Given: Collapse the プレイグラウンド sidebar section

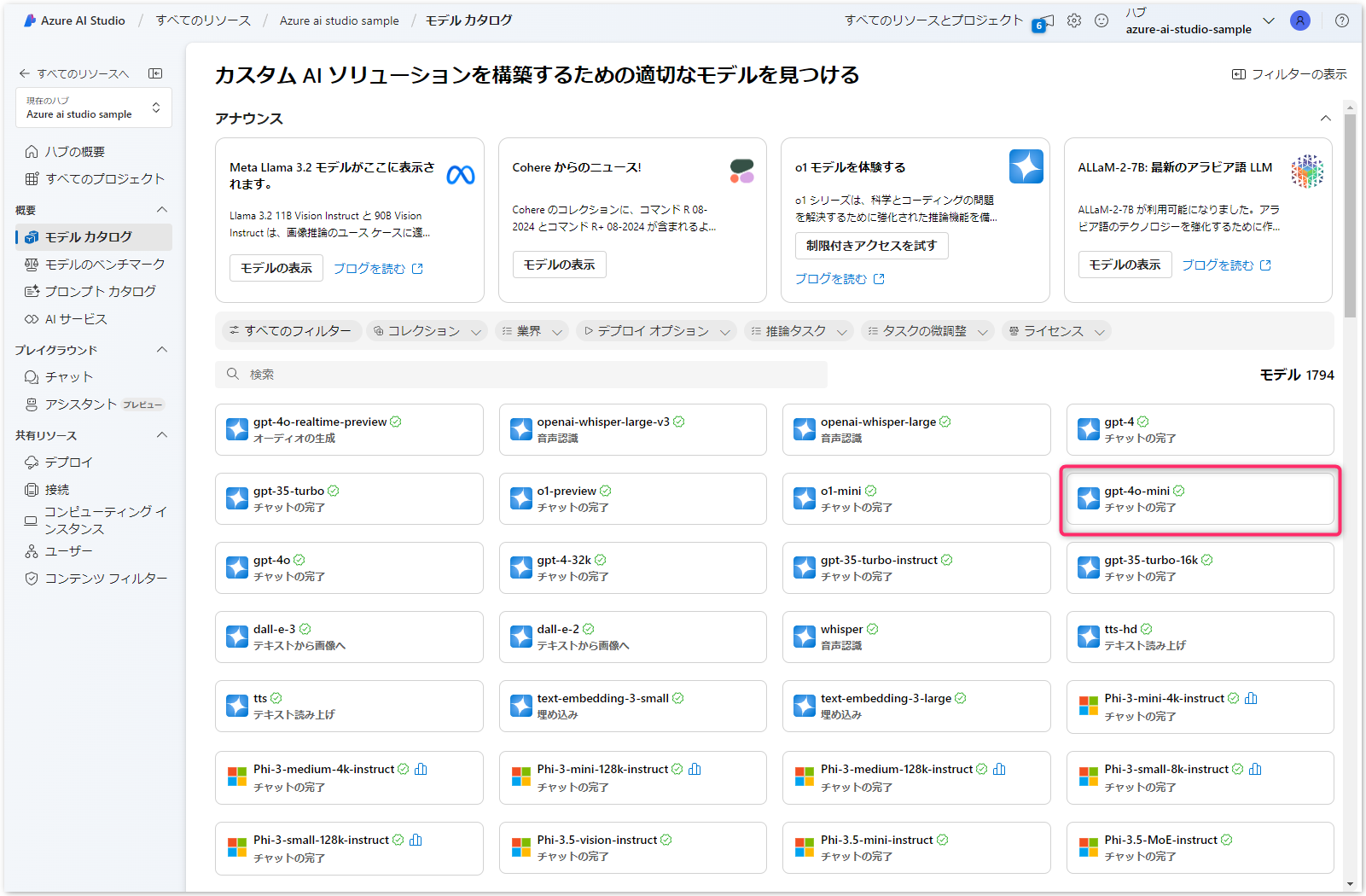Looking at the screenshot, I should [x=162, y=350].
